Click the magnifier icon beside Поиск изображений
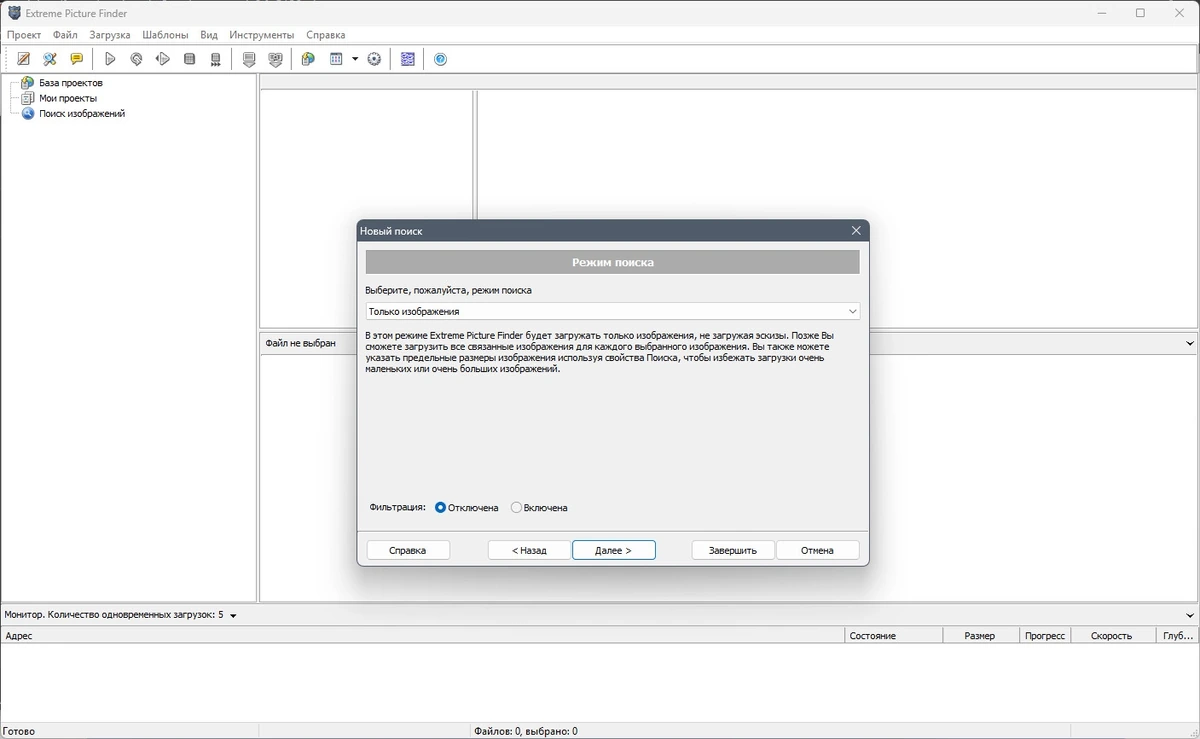Screen dimensions: 1200x739 (x=27, y=113)
